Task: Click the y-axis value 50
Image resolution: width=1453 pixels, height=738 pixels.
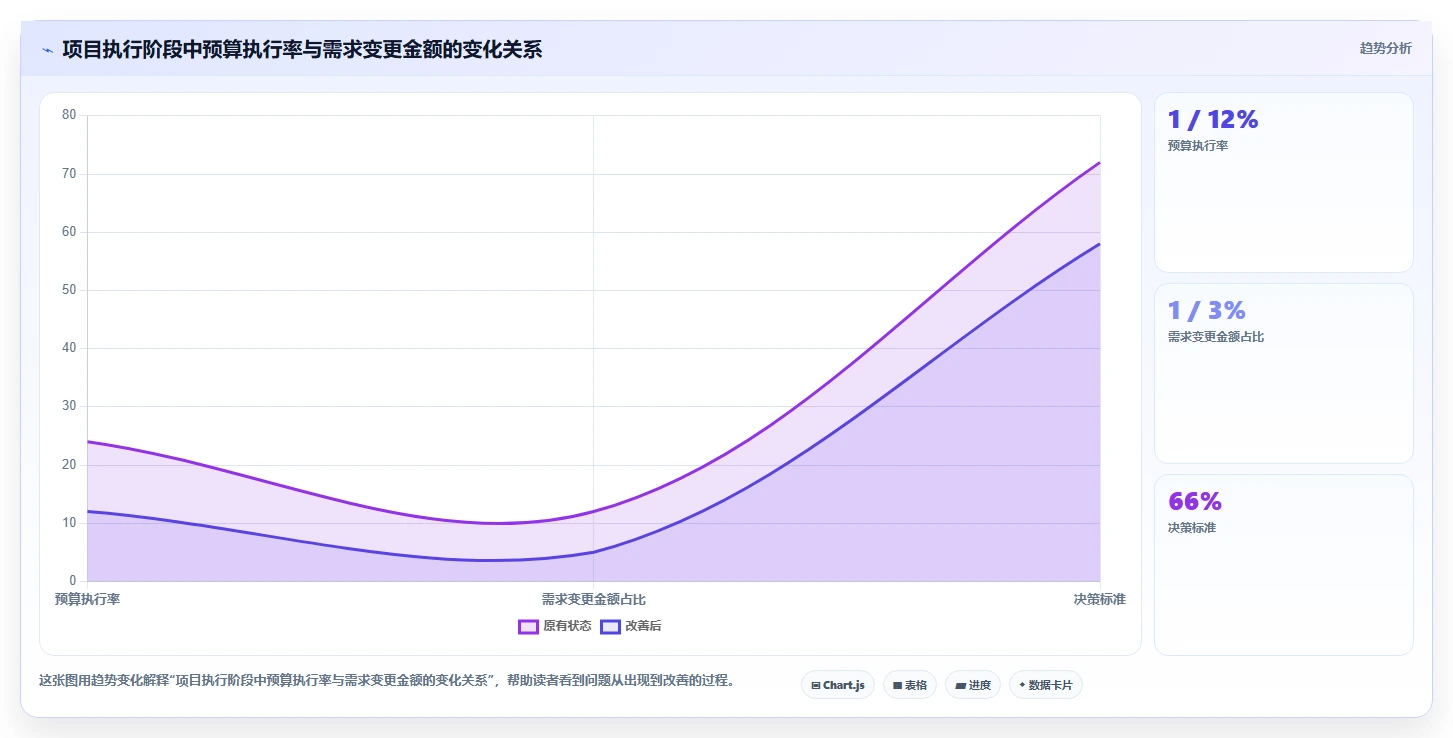Action: pyautogui.click(x=69, y=290)
